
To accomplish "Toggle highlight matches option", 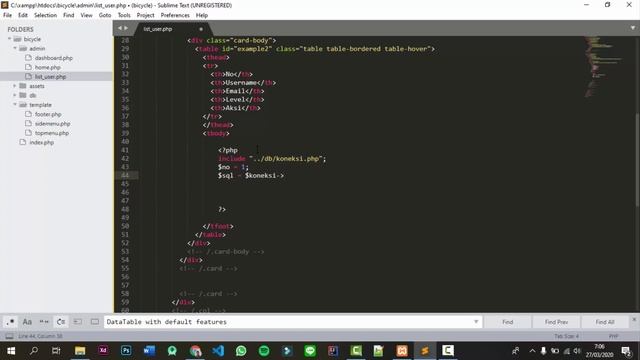I will [x=95, y=322].
